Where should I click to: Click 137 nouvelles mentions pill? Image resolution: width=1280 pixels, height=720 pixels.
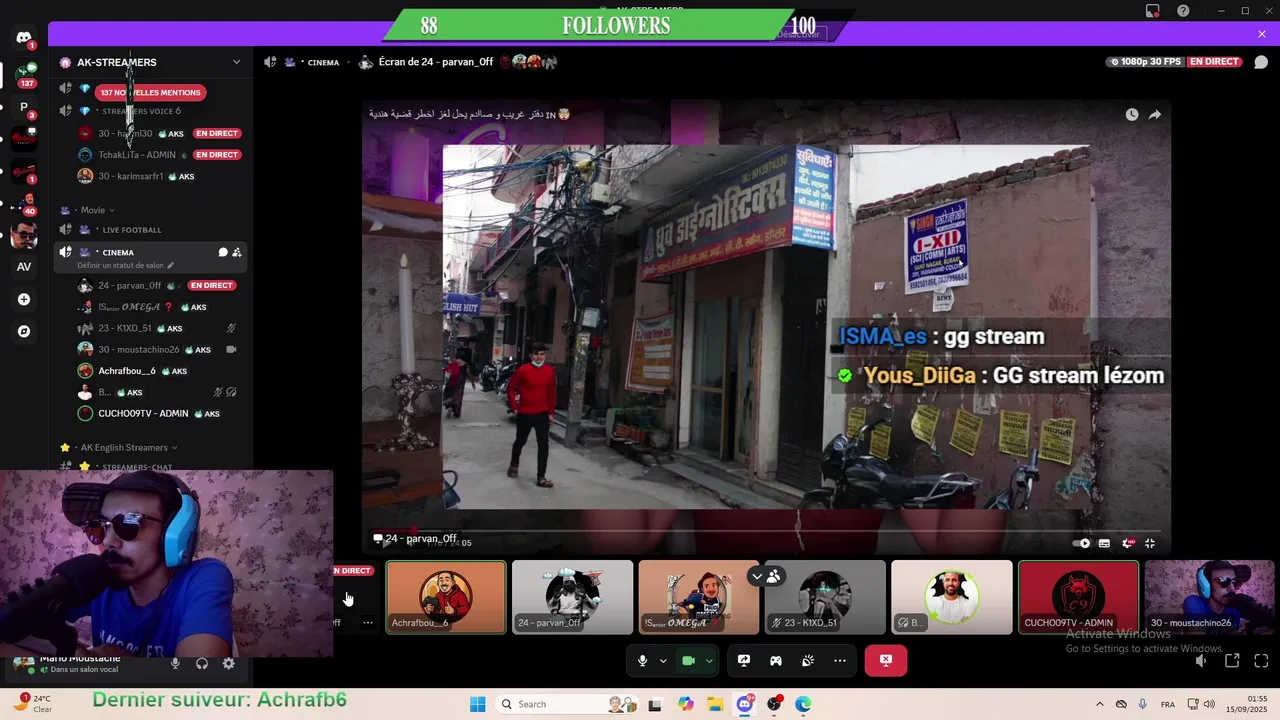pyautogui.click(x=150, y=92)
